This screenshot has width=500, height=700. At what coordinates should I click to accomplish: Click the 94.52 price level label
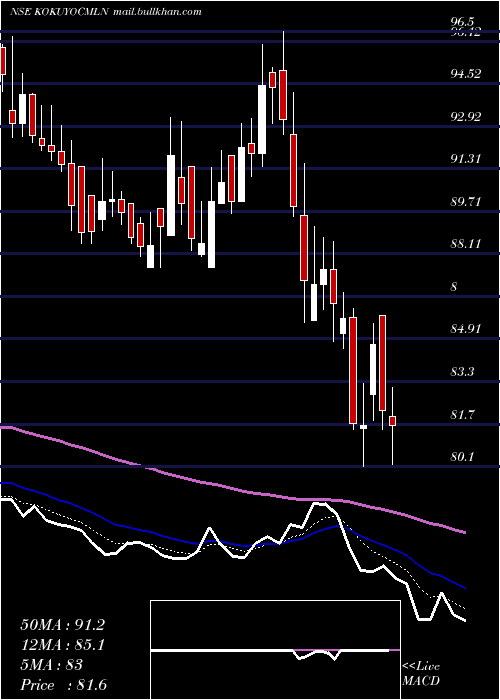click(x=466, y=74)
